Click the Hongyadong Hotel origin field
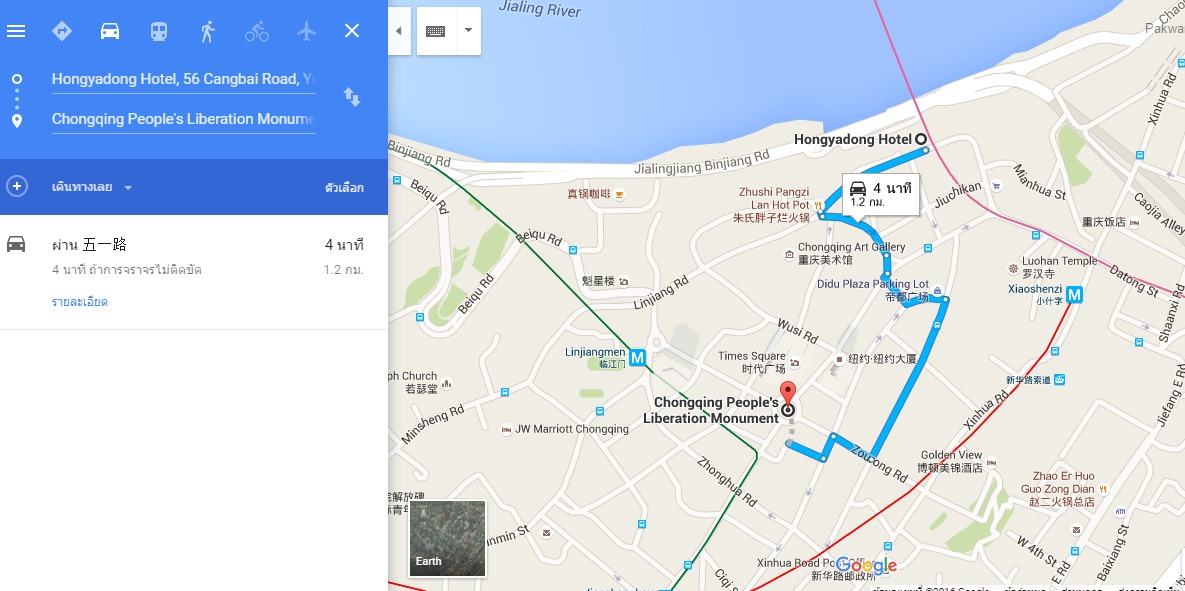 point(184,79)
